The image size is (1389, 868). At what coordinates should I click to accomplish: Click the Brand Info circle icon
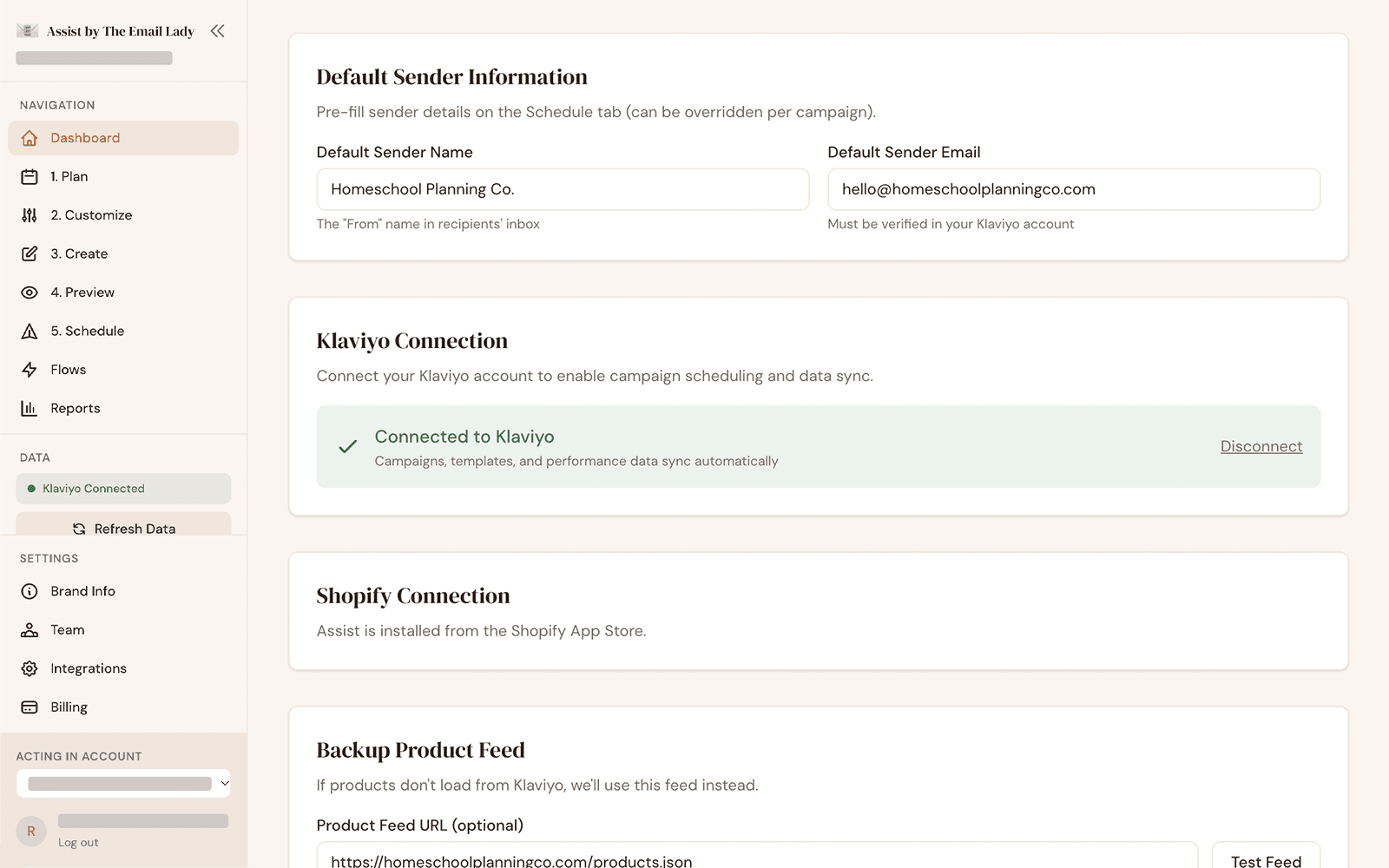[30, 592]
